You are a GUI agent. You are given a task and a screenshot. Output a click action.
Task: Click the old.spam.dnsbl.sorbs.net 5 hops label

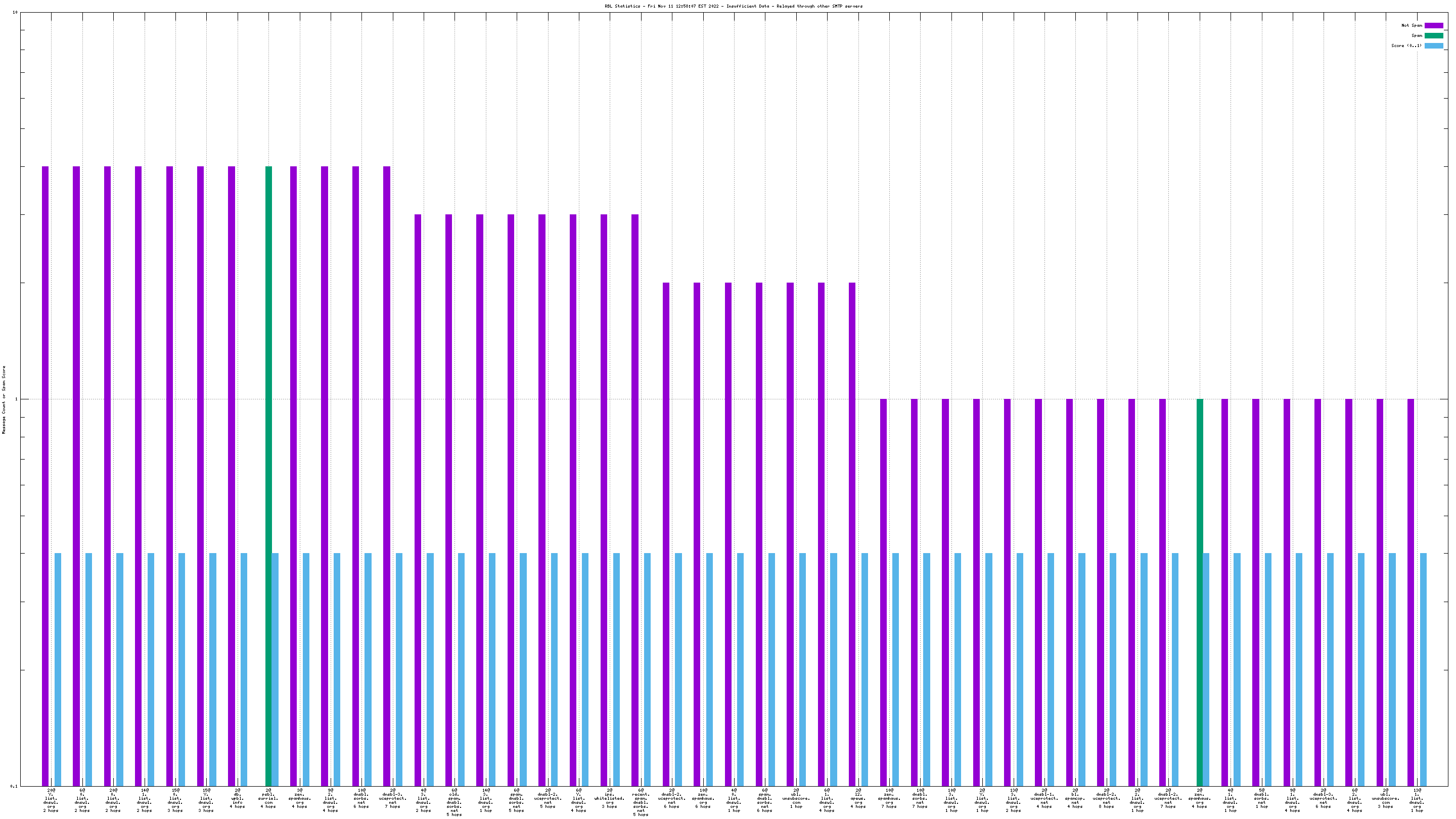[454, 802]
